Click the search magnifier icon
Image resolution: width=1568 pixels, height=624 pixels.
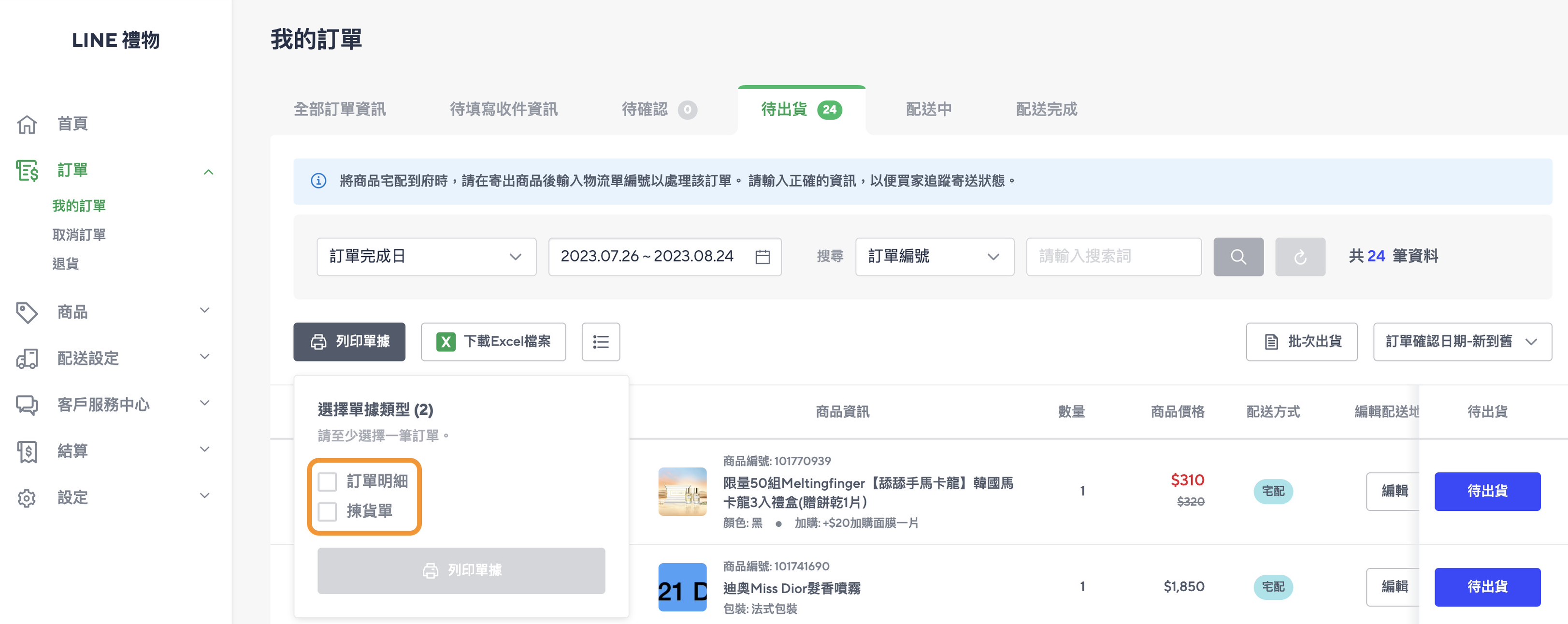pos(1238,256)
